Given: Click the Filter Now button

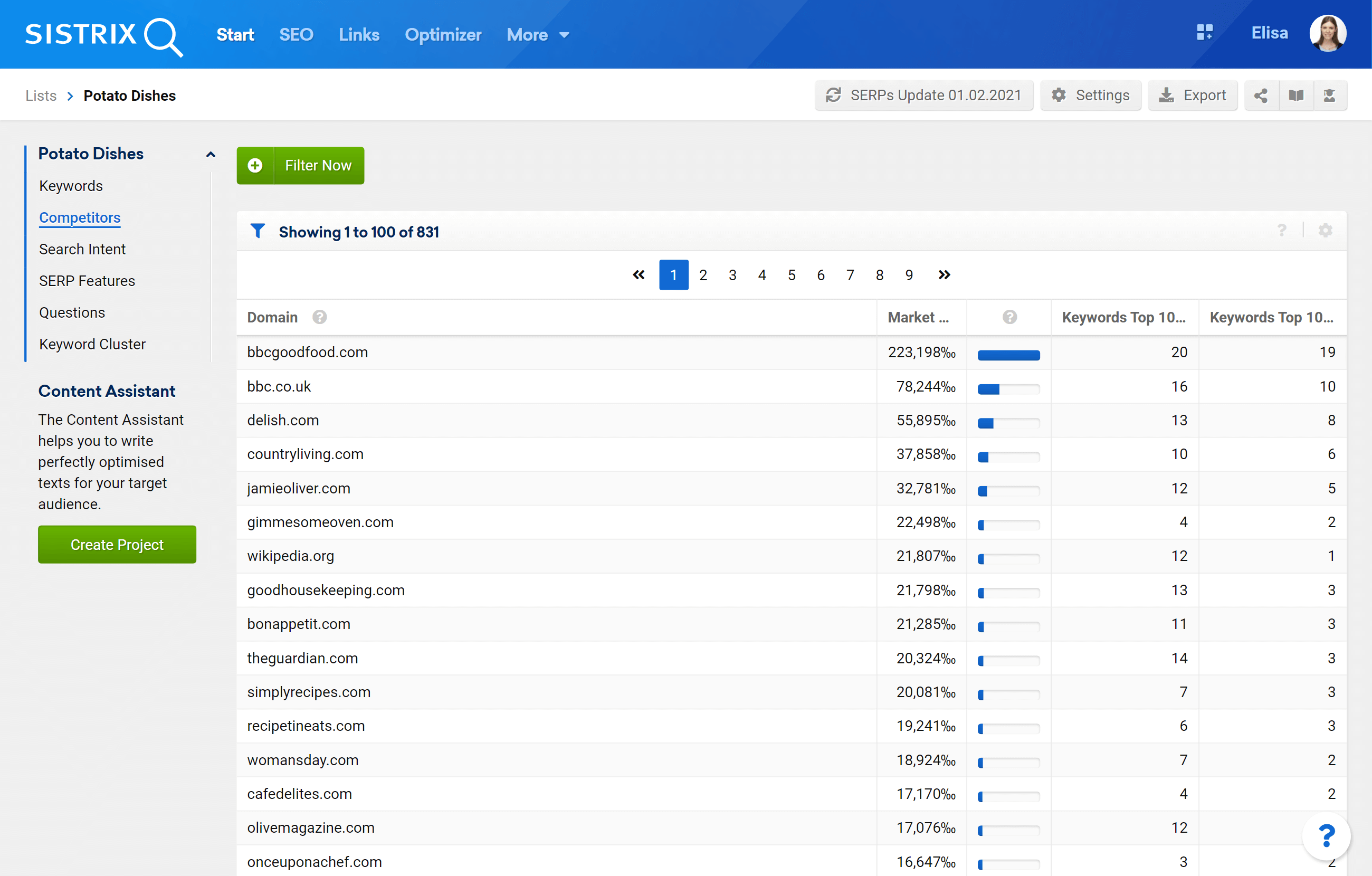Looking at the screenshot, I should (319, 165).
